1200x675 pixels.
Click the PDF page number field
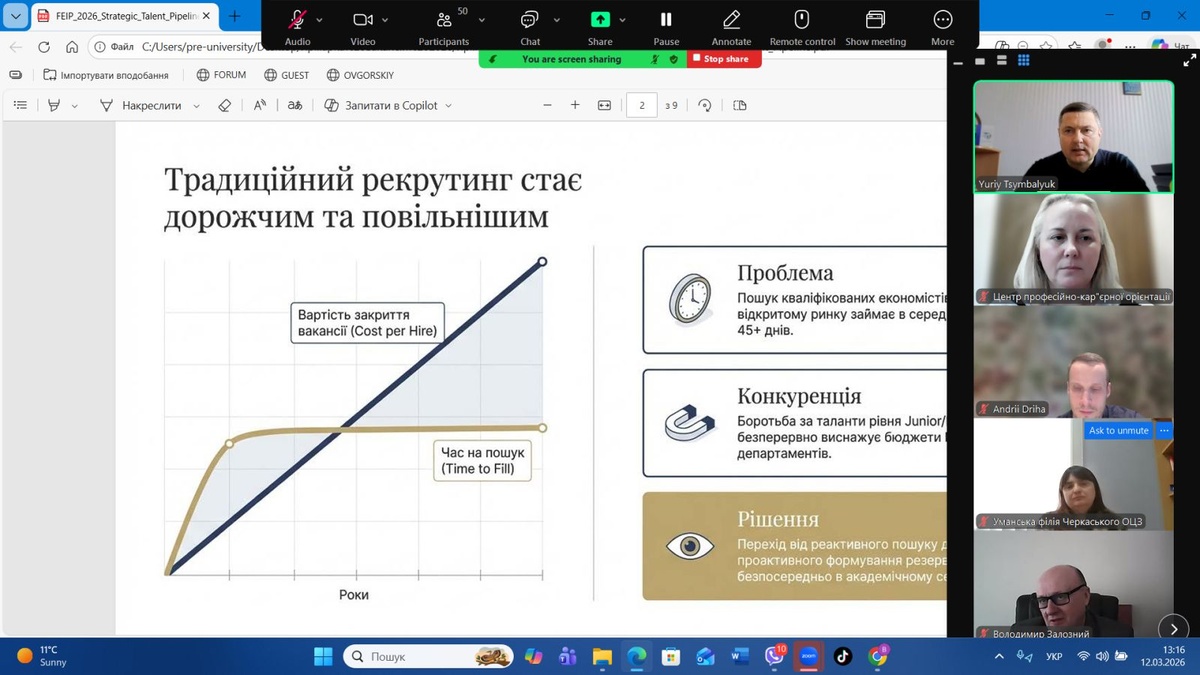pos(641,105)
